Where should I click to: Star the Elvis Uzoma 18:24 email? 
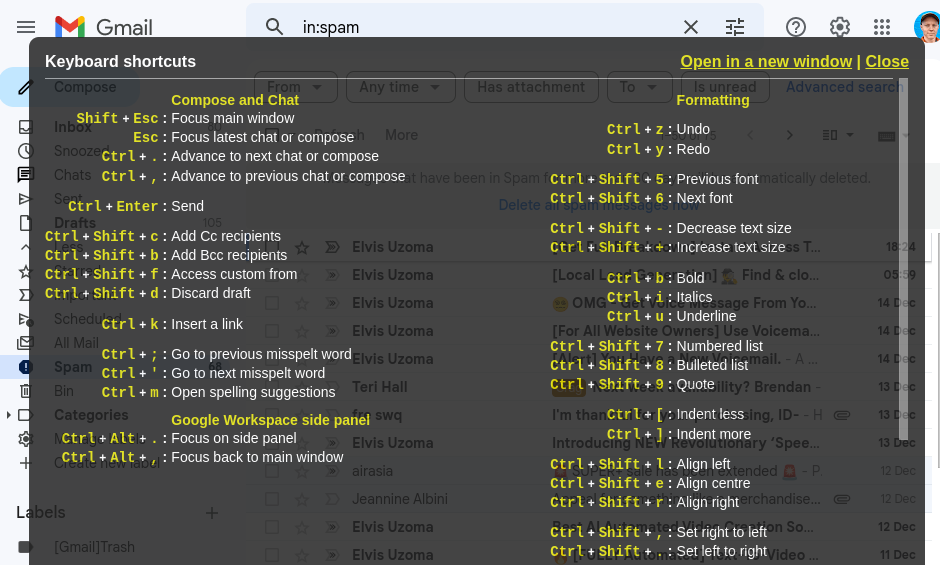(x=302, y=247)
